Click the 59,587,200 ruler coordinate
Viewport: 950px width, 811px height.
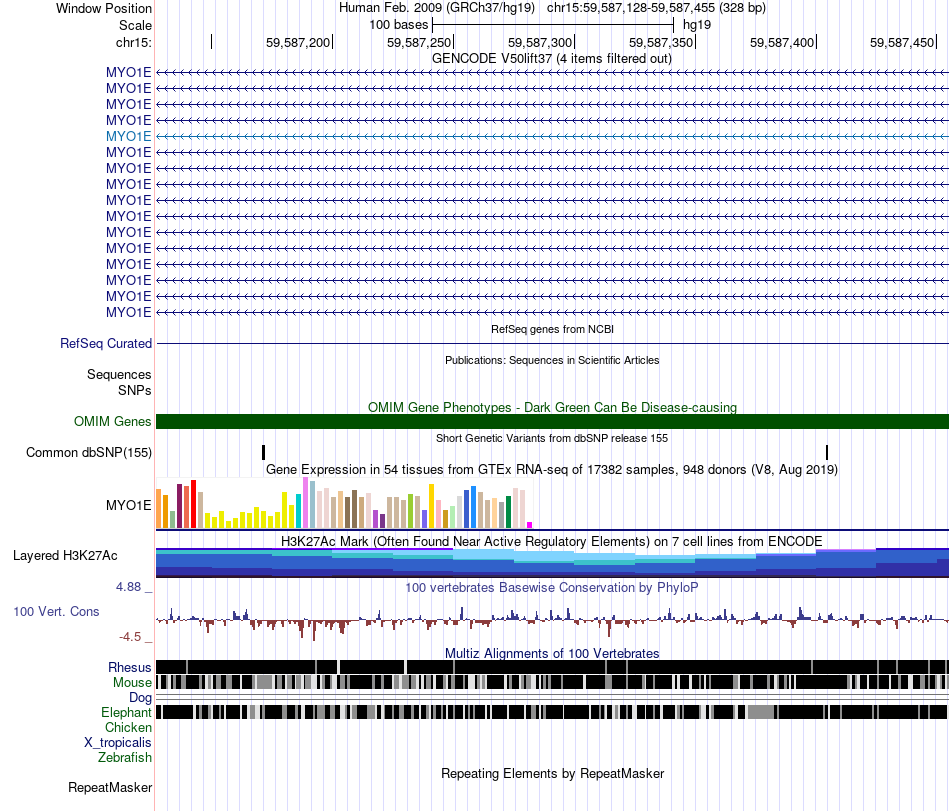(x=298, y=42)
